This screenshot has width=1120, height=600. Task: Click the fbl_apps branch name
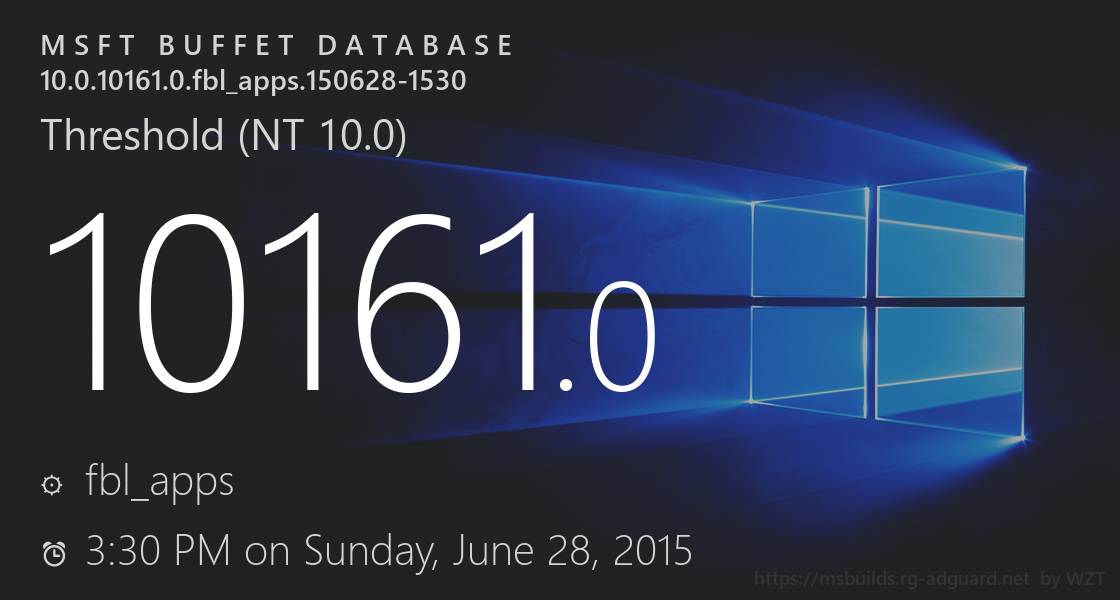pos(159,481)
